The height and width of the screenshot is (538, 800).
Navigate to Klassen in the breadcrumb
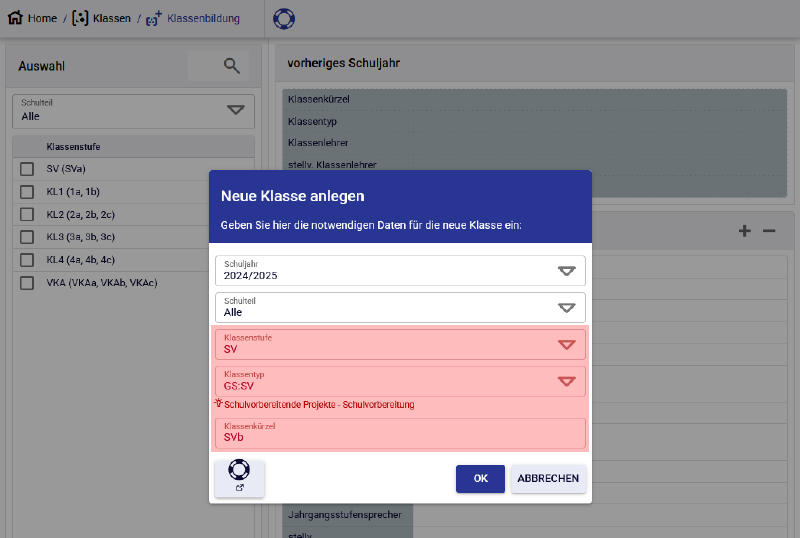coord(111,18)
